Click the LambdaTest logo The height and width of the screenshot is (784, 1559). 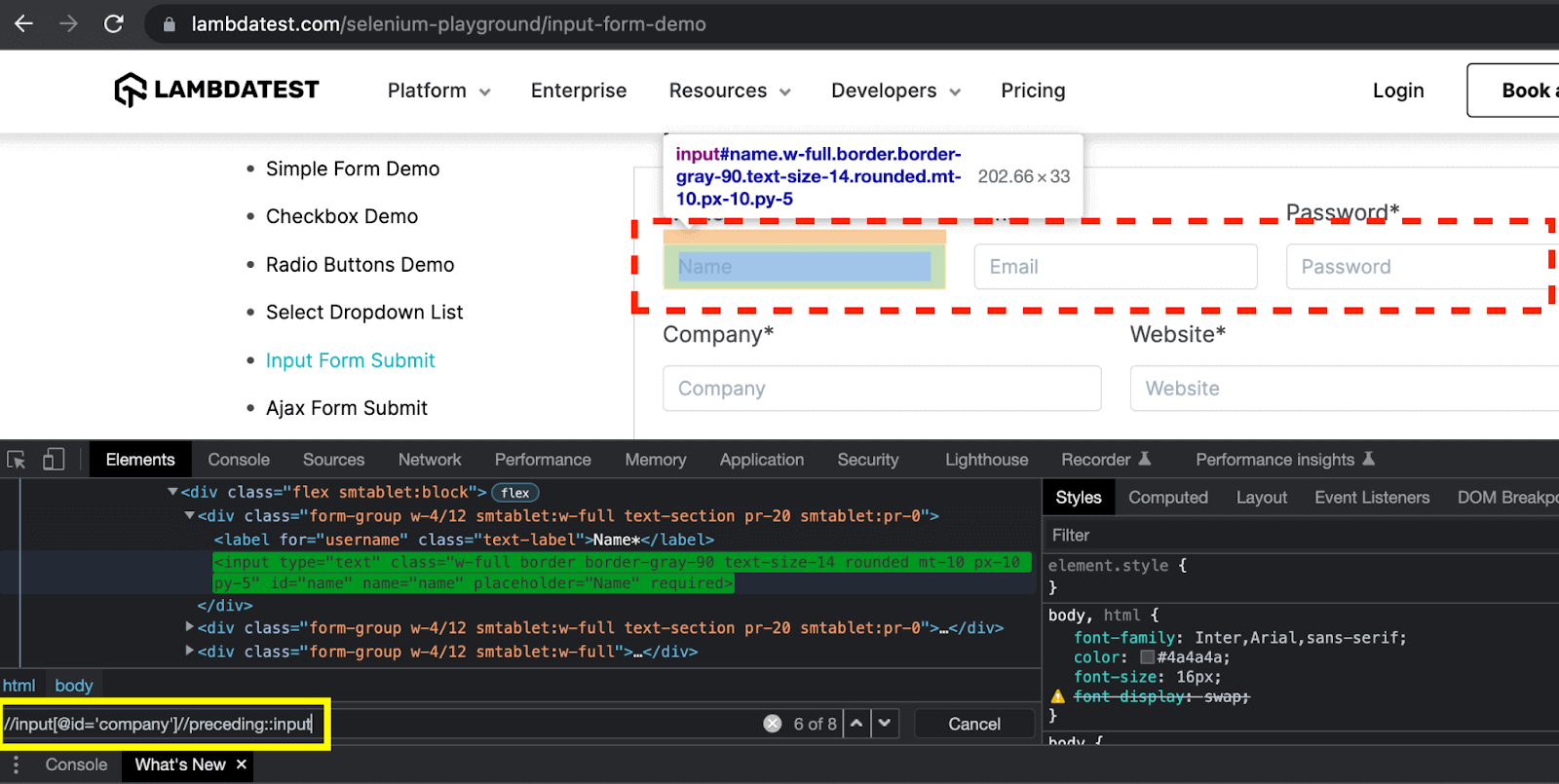pos(216,90)
